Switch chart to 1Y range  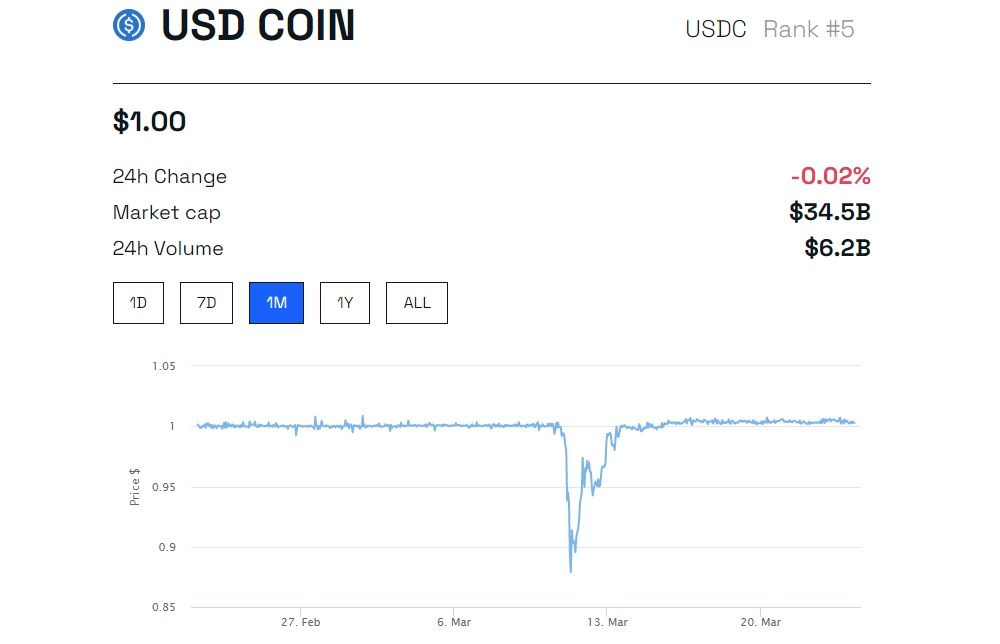(344, 303)
